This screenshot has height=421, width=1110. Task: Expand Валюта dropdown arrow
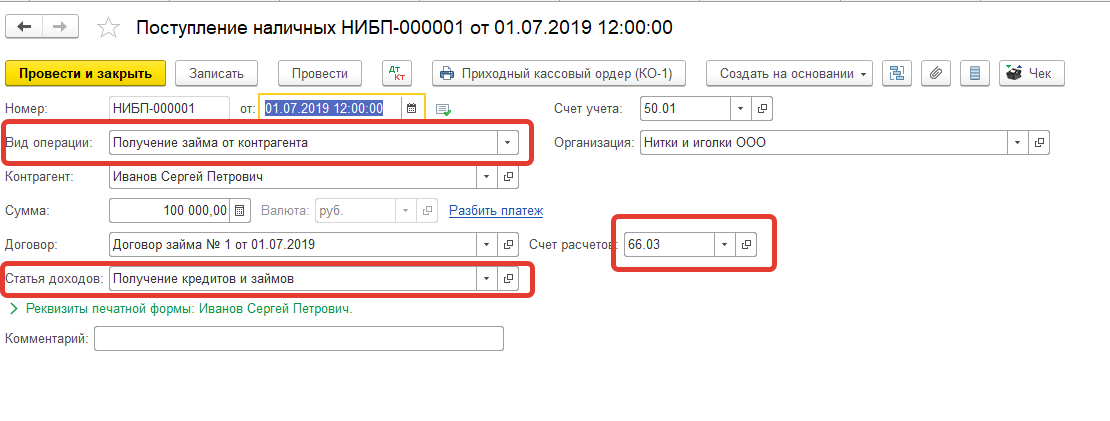[x=406, y=210]
